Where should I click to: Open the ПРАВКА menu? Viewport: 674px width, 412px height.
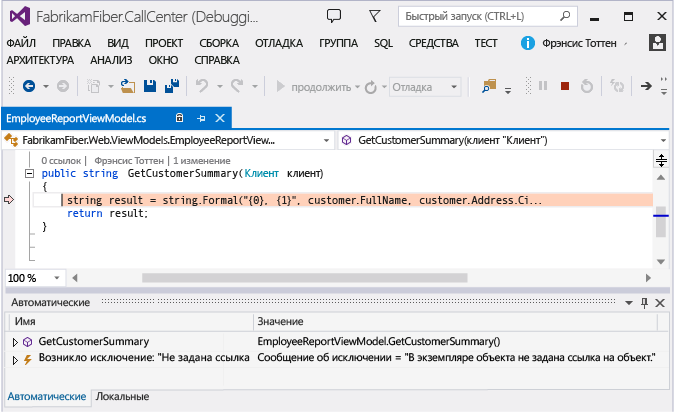tap(71, 43)
